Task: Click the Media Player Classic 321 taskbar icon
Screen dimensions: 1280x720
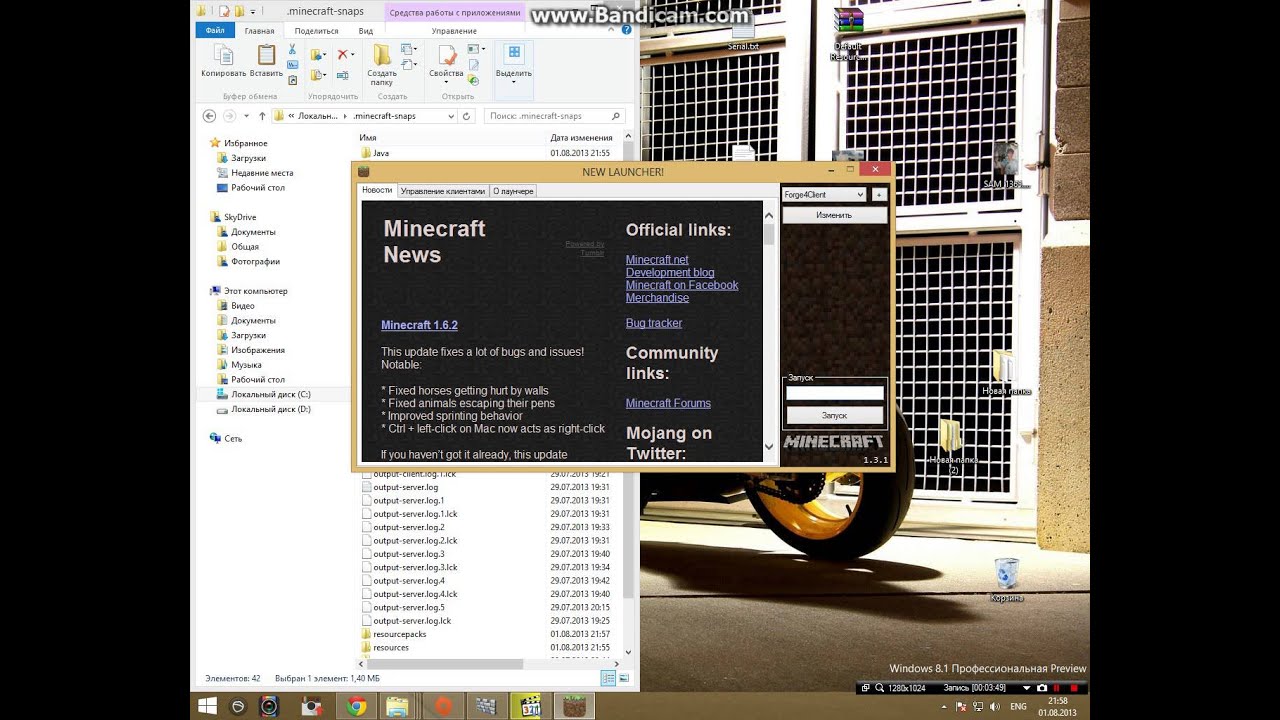Action: click(x=529, y=706)
